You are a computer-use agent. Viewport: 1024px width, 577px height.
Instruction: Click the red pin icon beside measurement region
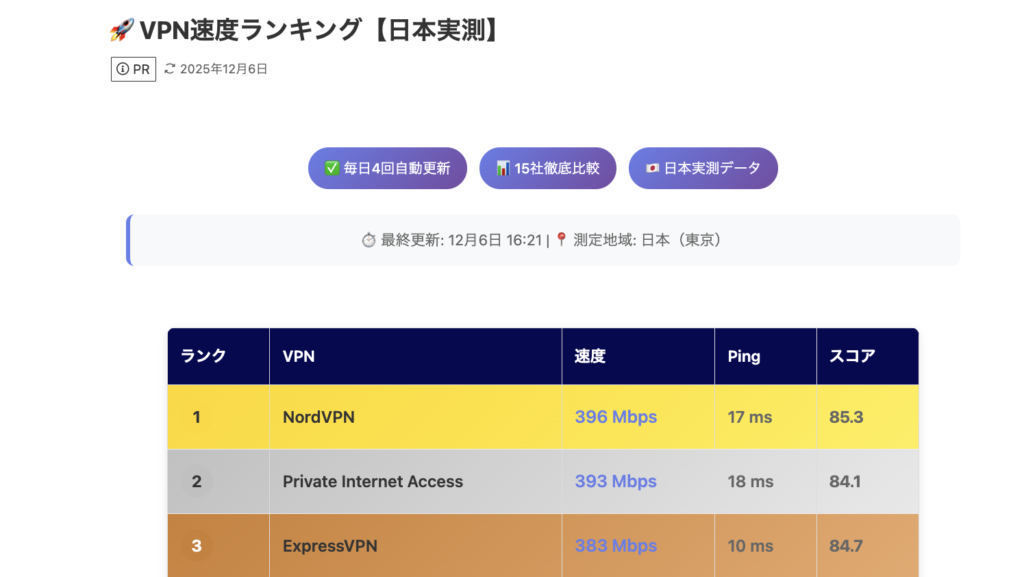click(561, 240)
